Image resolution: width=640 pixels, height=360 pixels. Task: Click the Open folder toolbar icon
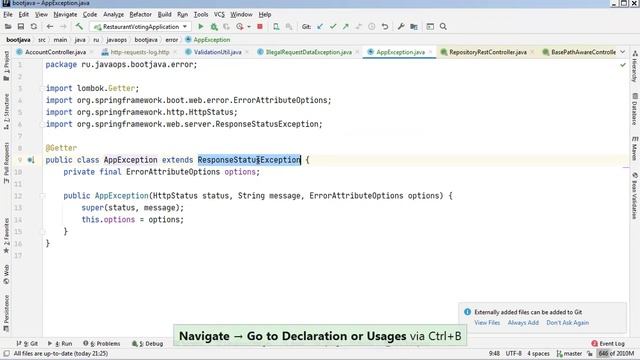pos(8,27)
